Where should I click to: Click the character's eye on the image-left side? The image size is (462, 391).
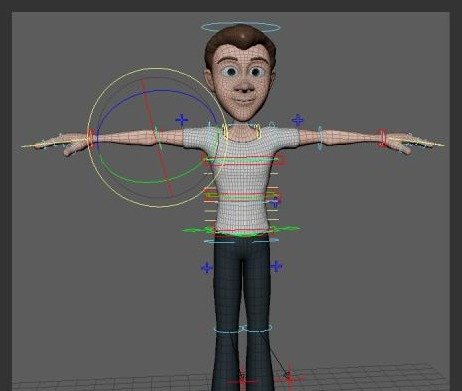pos(230,72)
